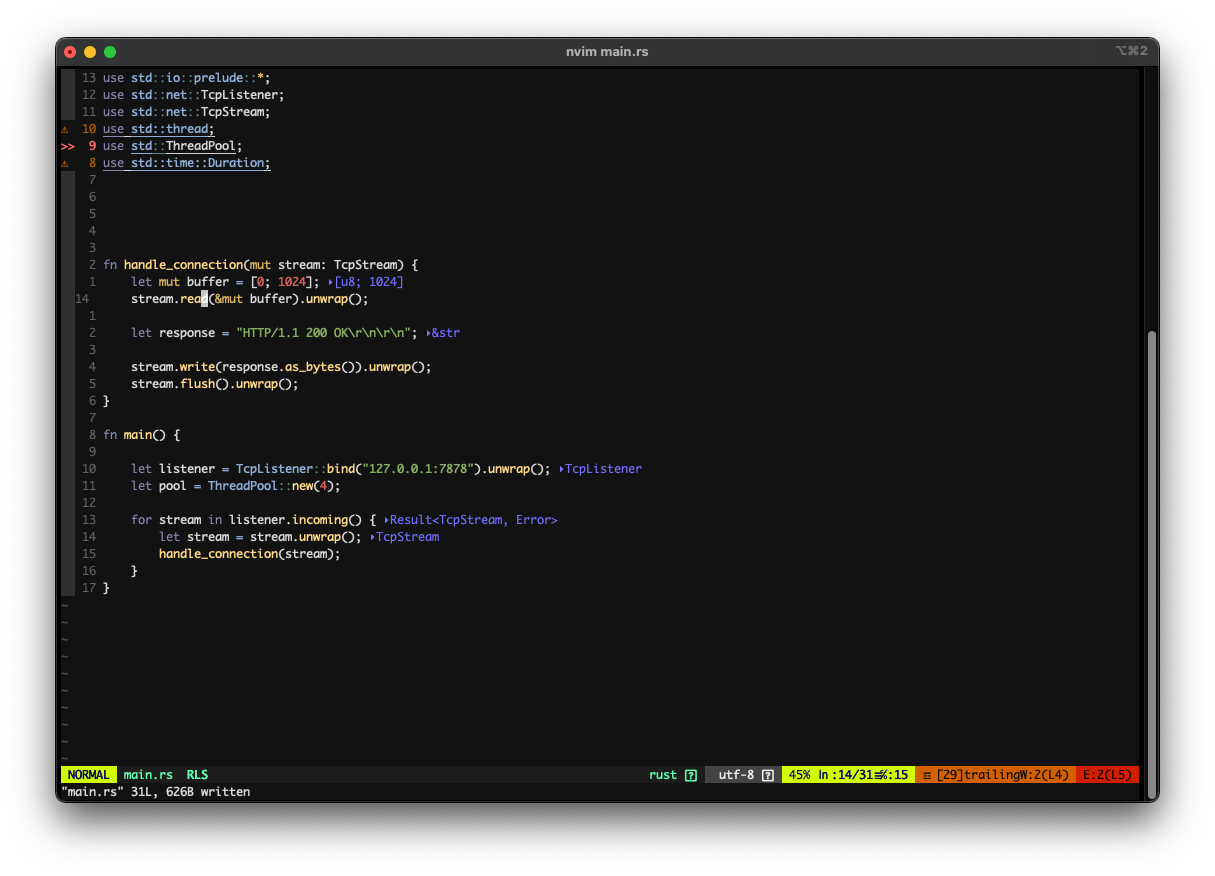Click the current line number 14 in the gutter
The image size is (1215, 876).
coord(82,299)
